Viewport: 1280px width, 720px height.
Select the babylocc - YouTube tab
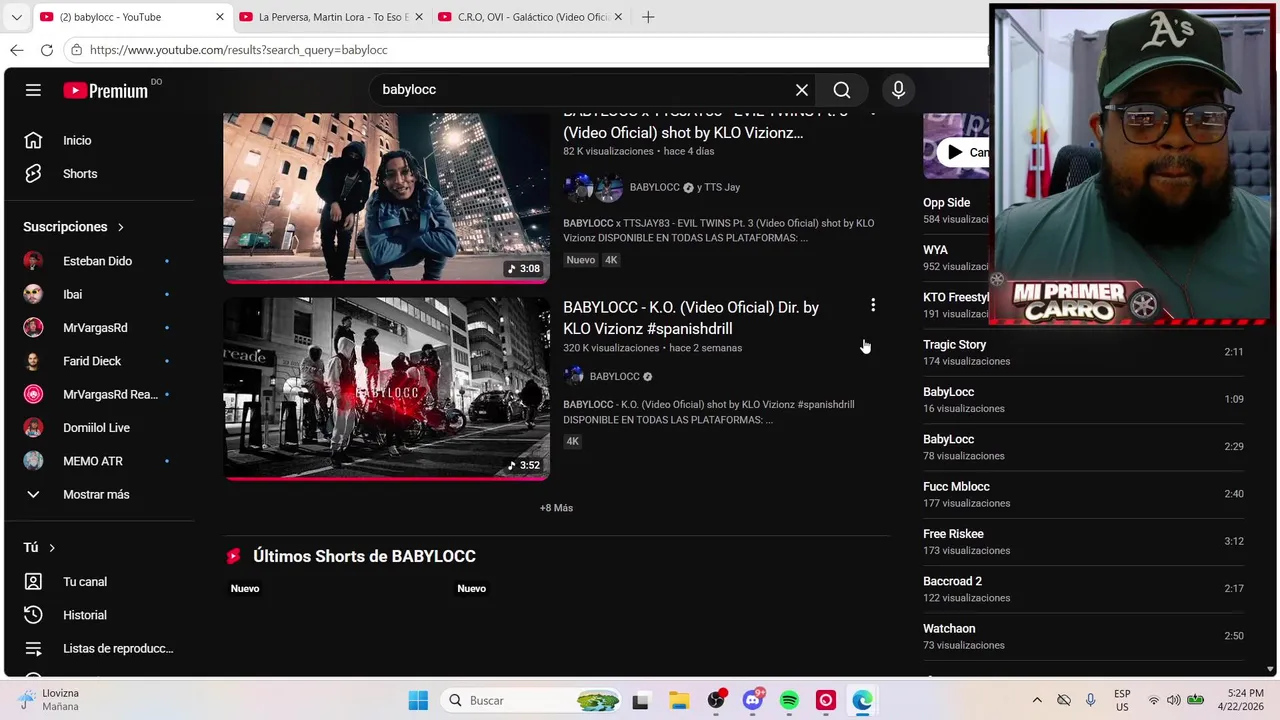click(132, 17)
